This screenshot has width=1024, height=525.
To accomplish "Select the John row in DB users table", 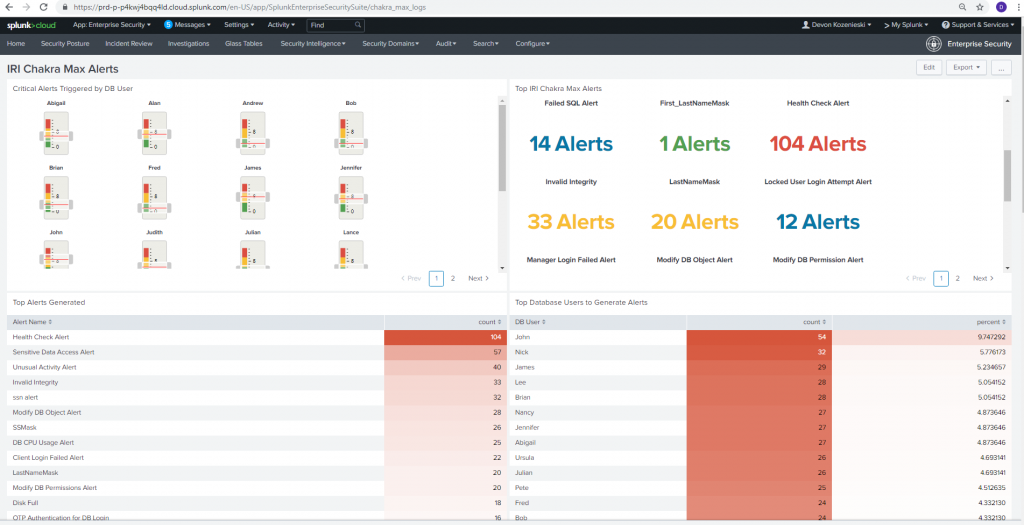I will click(760, 337).
